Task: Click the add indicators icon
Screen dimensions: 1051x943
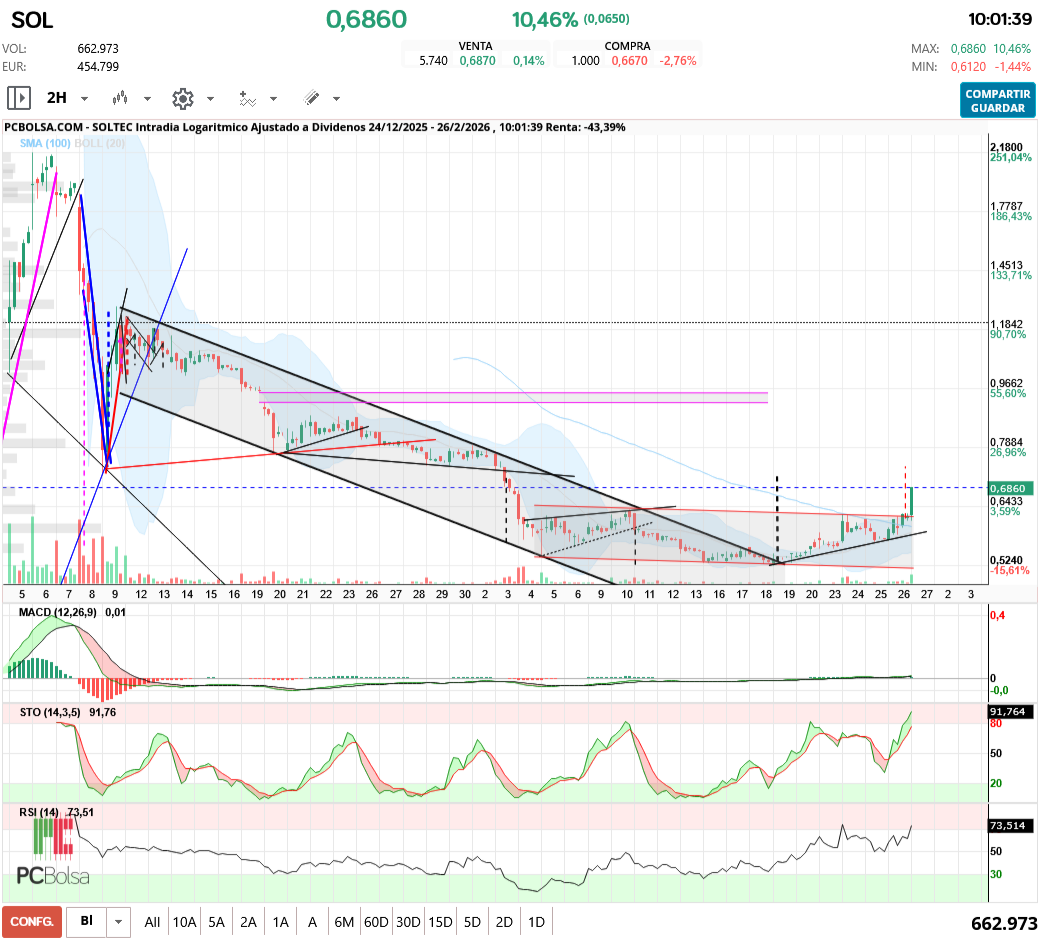Action: [247, 98]
